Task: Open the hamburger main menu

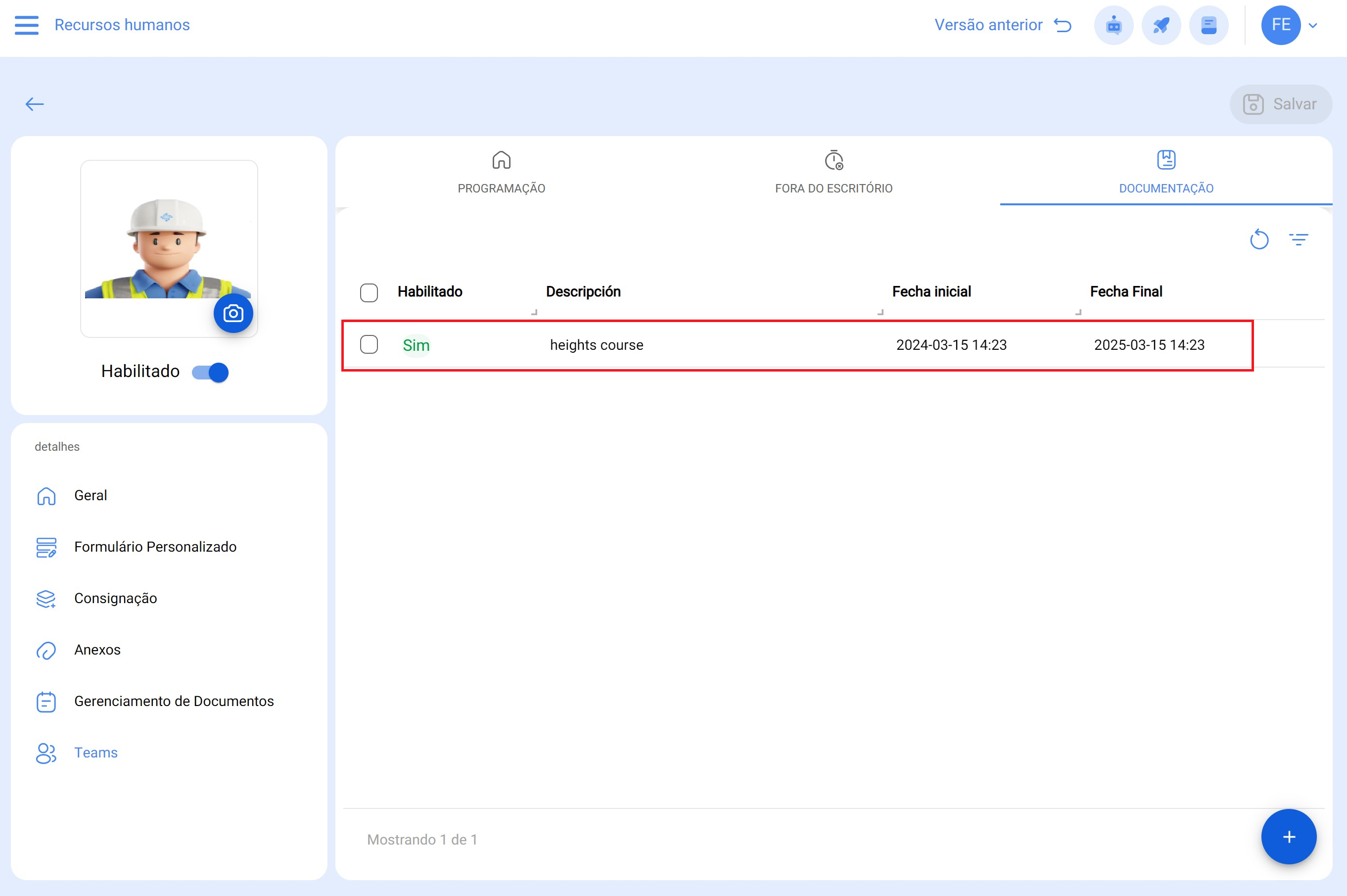Action: coord(26,25)
